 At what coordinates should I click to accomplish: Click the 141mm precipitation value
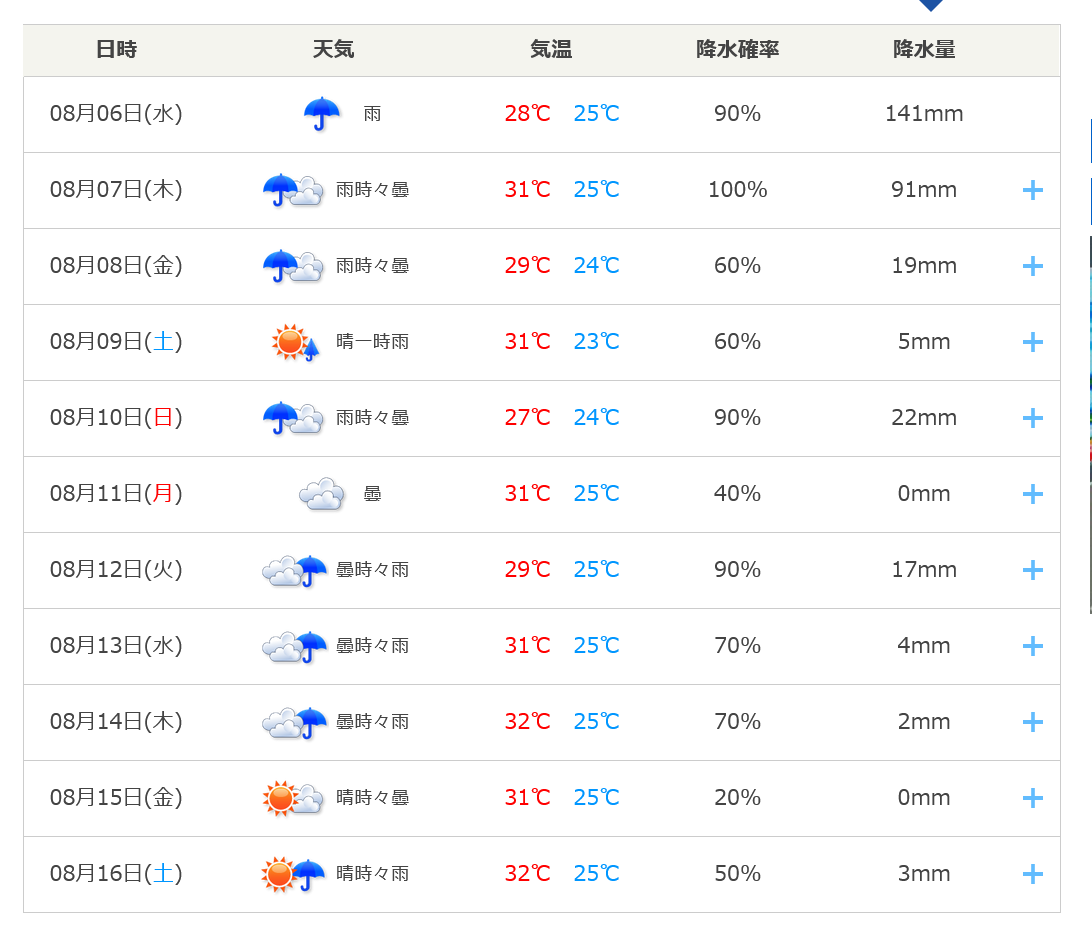(x=924, y=114)
